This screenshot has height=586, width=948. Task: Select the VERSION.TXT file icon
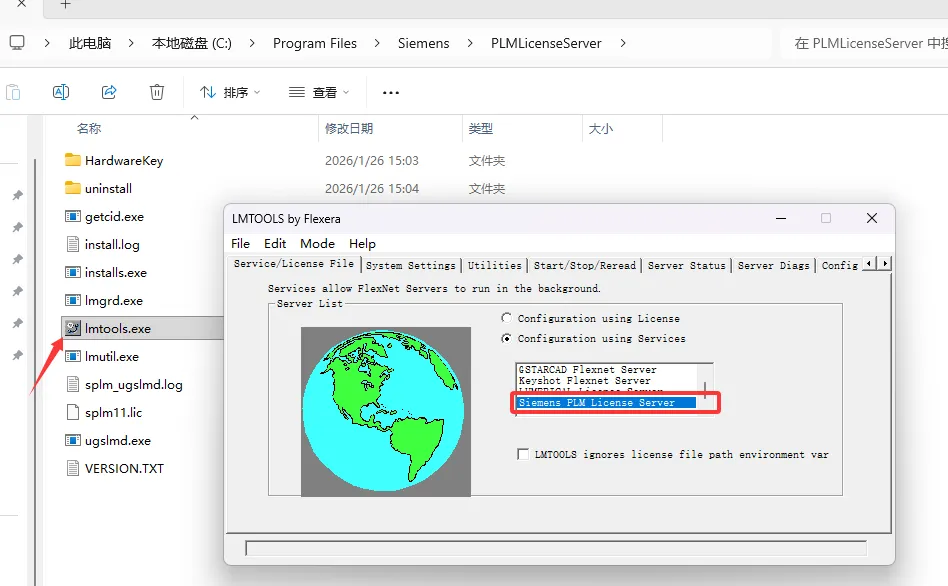tap(73, 468)
